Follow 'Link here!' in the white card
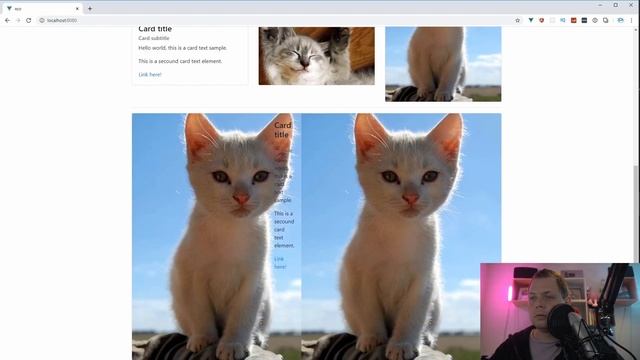Viewport: 640px width, 360px height. [150, 75]
